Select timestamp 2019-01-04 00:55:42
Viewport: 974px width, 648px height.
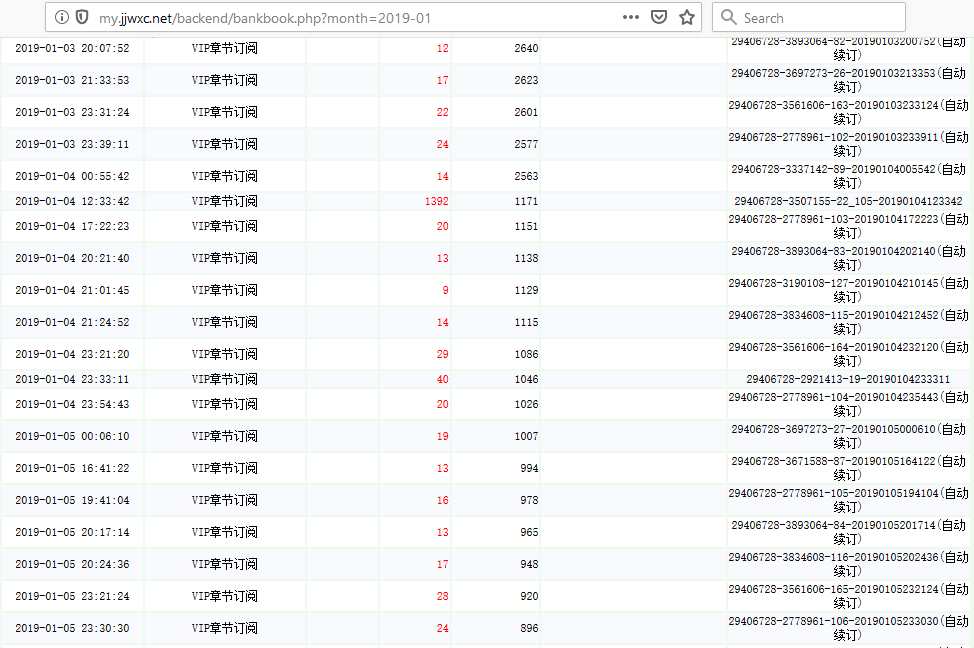pos(72,176)
